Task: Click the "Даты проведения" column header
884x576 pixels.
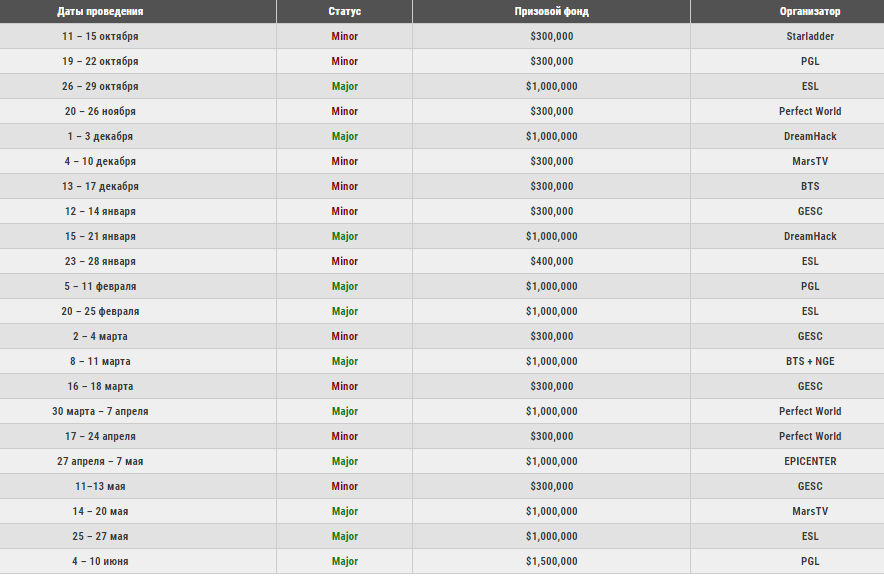Action: coord(100,11)
